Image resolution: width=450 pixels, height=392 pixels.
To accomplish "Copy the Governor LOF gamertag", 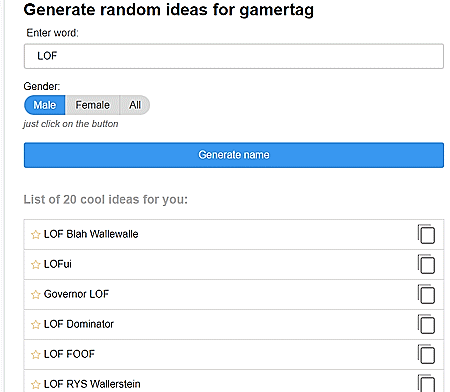I will click(426, 294).
